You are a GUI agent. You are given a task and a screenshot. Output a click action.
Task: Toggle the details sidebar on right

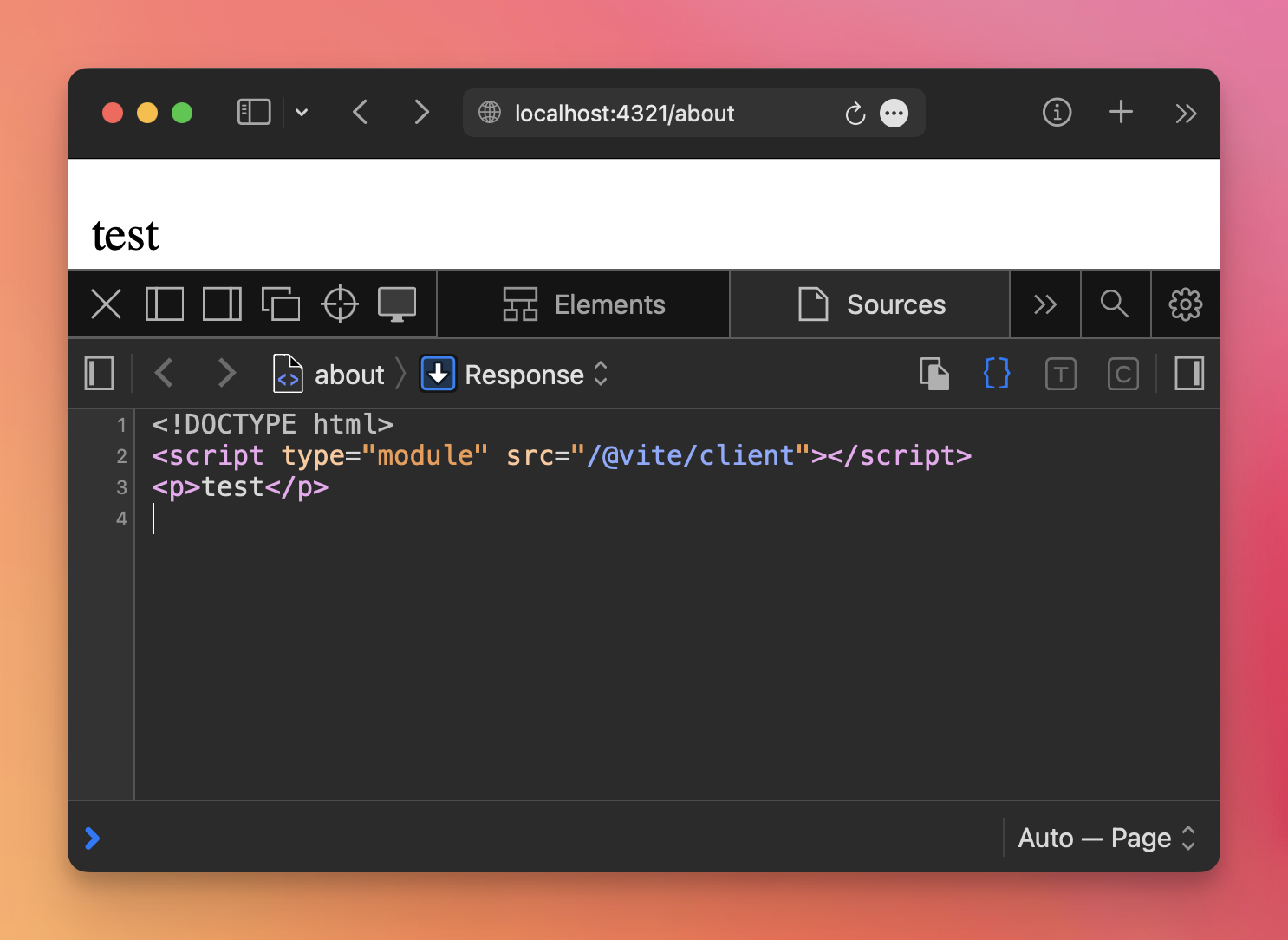pos(1189,374)
